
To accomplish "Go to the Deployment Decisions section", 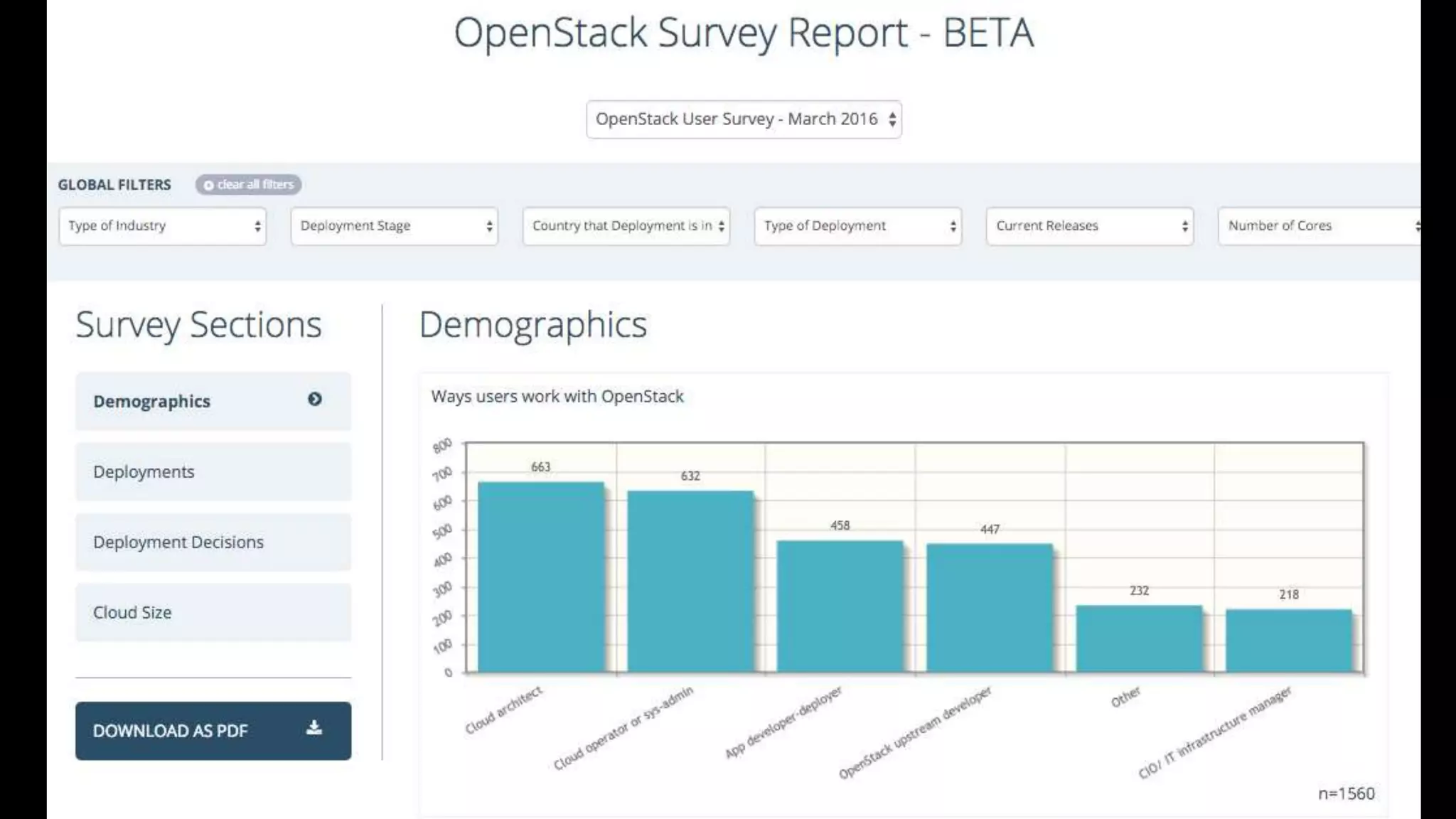I will pyautogui.click(x=178, y=542).
